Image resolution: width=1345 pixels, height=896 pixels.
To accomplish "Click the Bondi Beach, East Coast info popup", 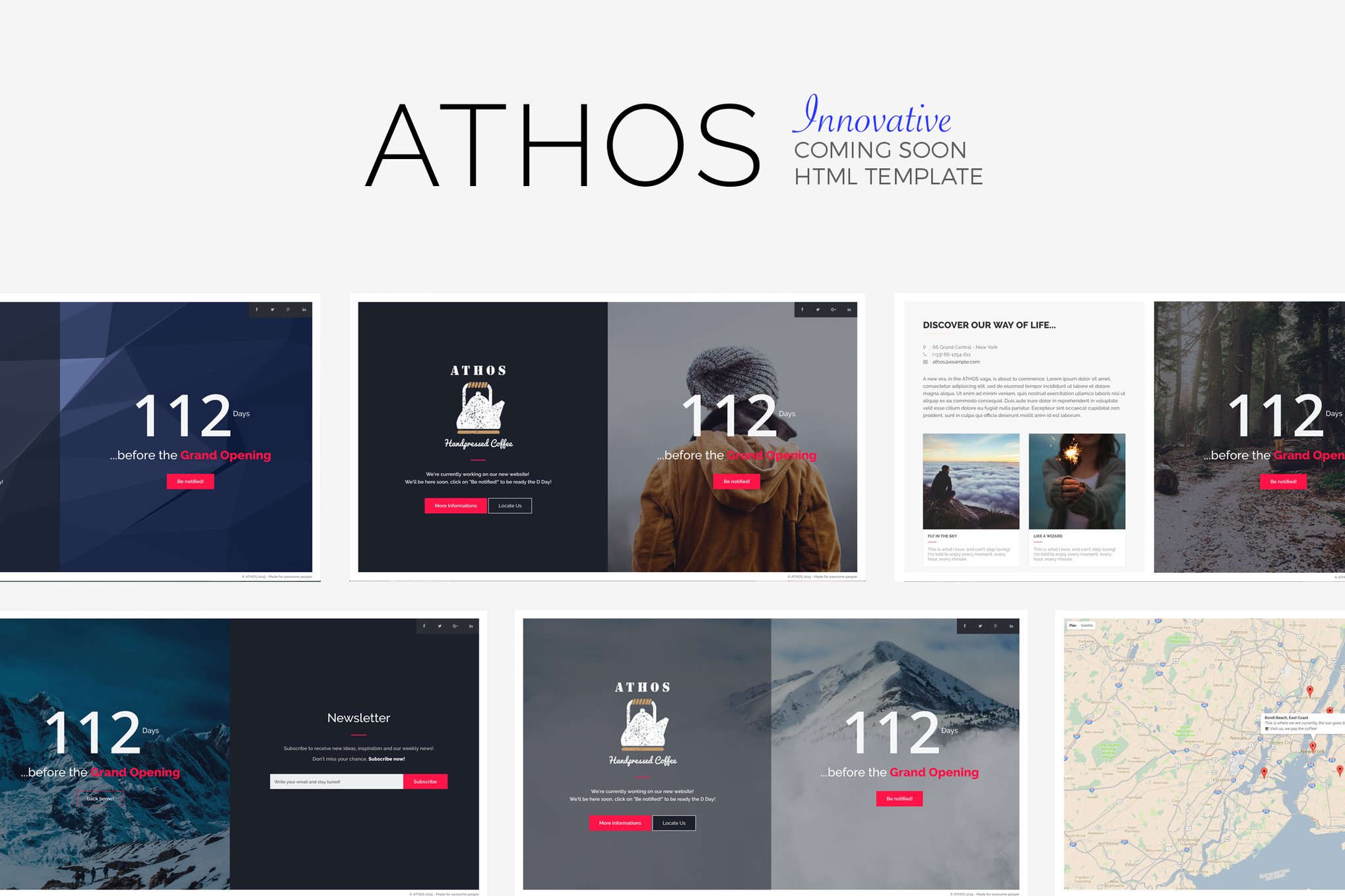I will pyautogui.click(x=1303, y=723).
